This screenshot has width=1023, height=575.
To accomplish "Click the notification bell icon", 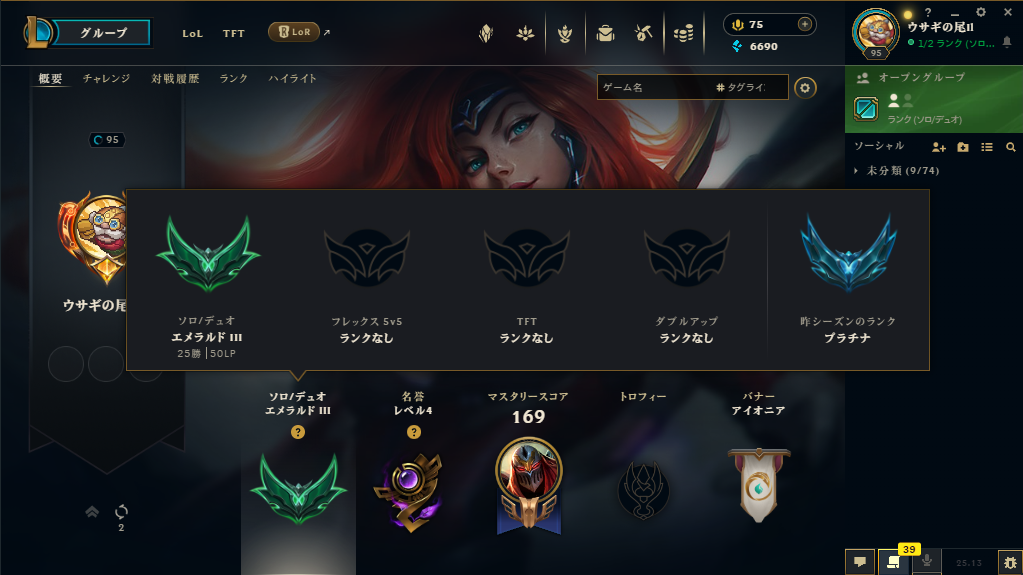I will point(1007,42).
